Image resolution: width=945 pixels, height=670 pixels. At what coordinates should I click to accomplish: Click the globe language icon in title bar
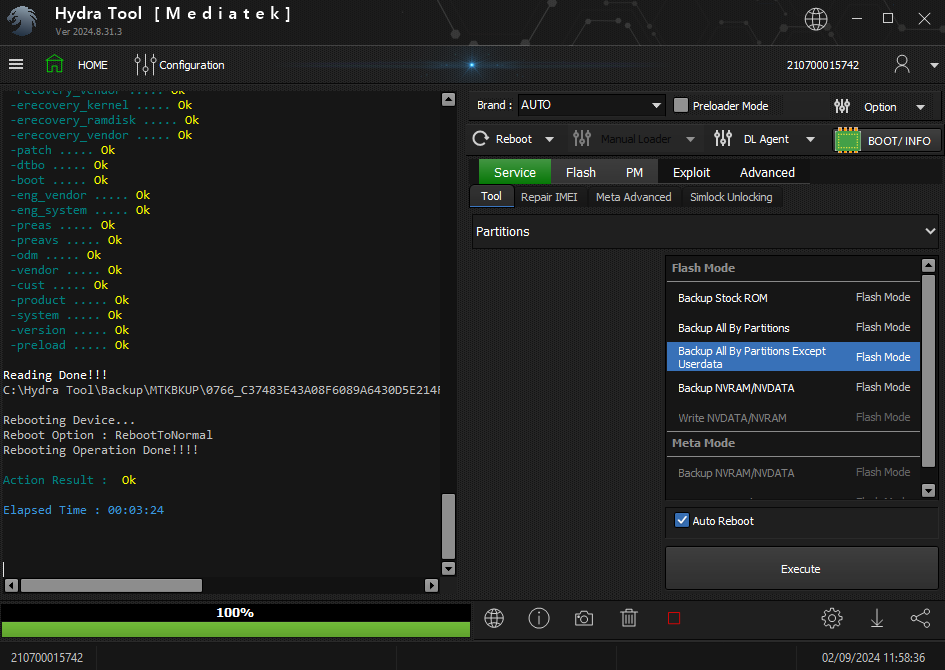point(816,19)
